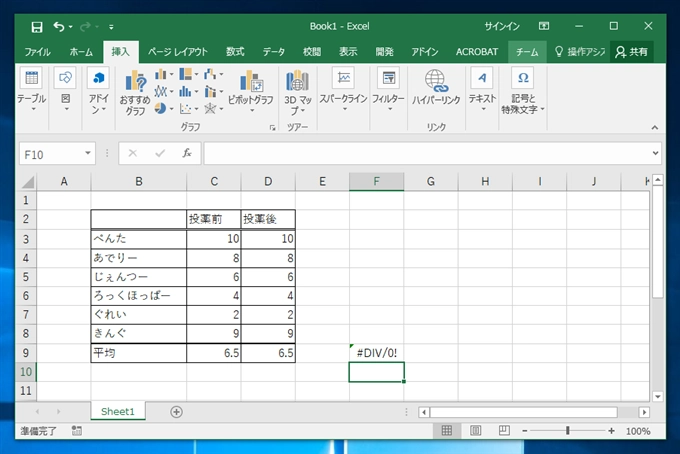This screenshot has width=680, height=454.
Task: Open the テーブル group menu
Action: 32,90
